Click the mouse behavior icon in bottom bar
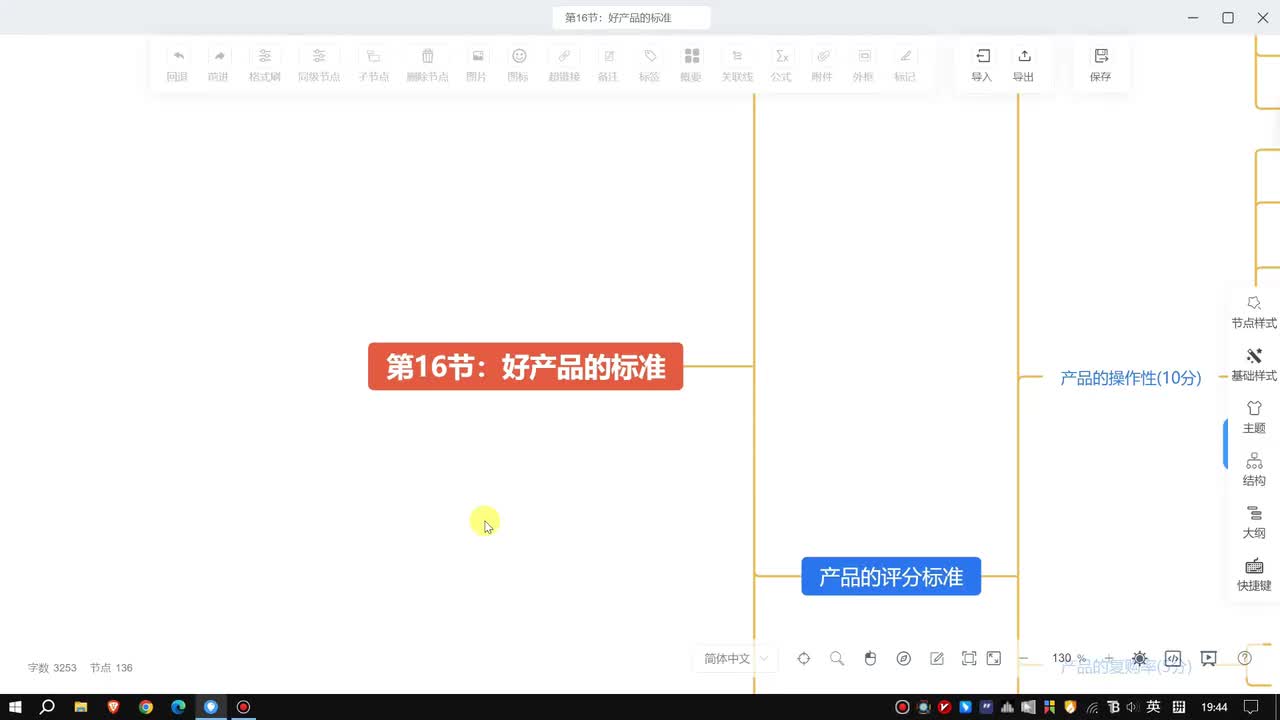The image size is (1280, 720). tap(870, 658)
